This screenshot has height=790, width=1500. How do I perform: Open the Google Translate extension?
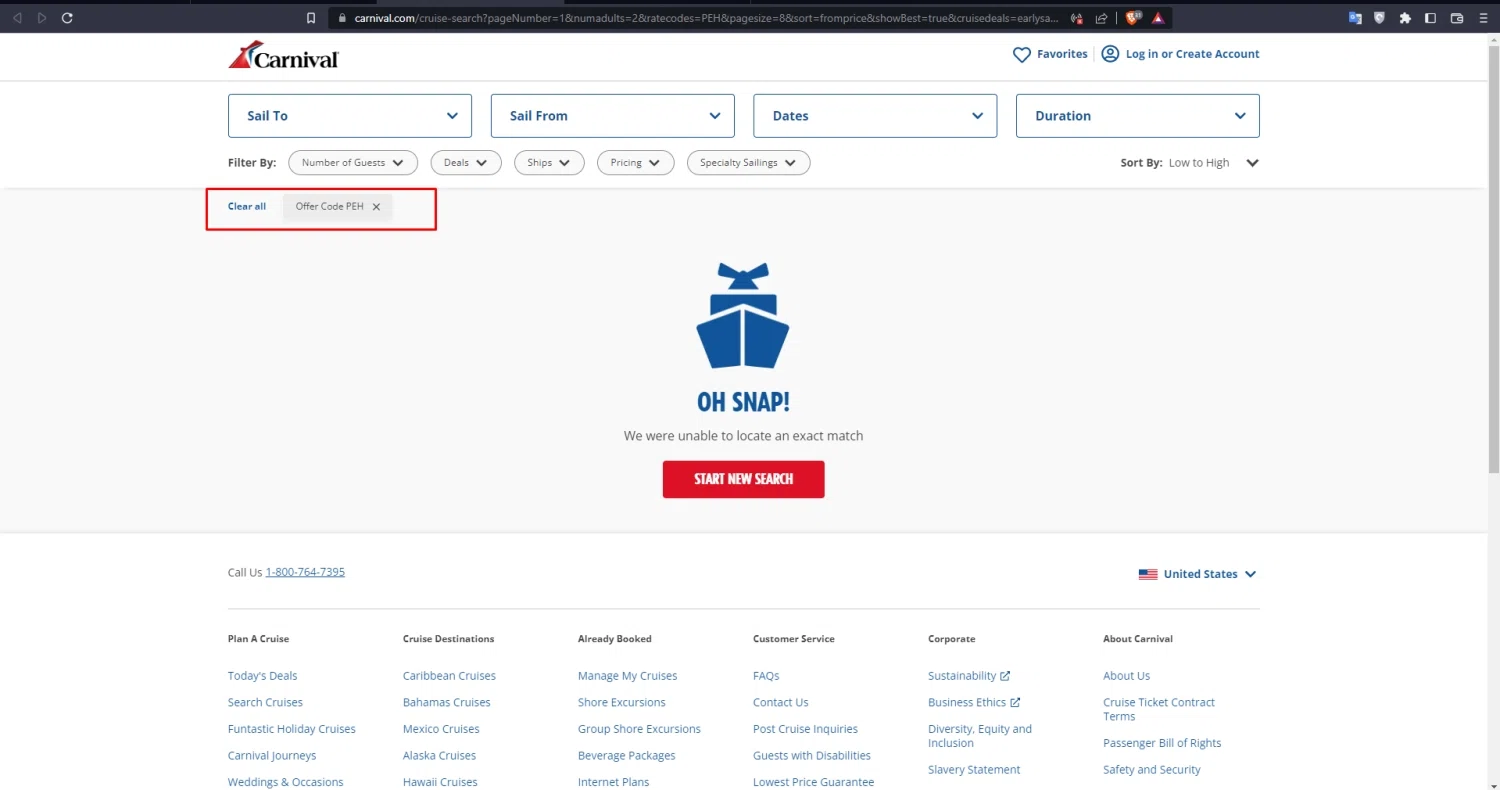tap(1355, 18)
